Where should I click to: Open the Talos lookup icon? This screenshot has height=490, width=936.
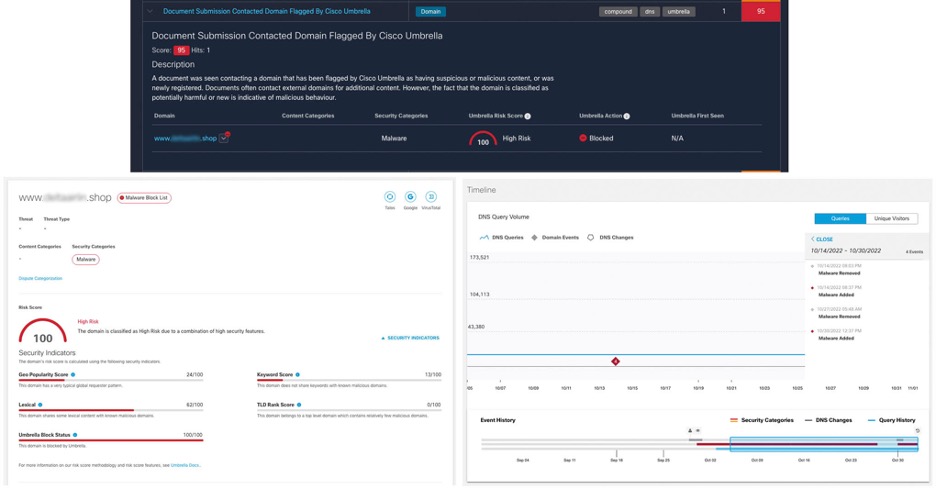[390, 197]
